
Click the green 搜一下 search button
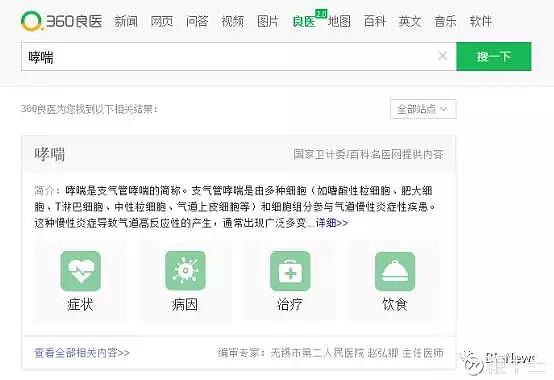(494, 57)
